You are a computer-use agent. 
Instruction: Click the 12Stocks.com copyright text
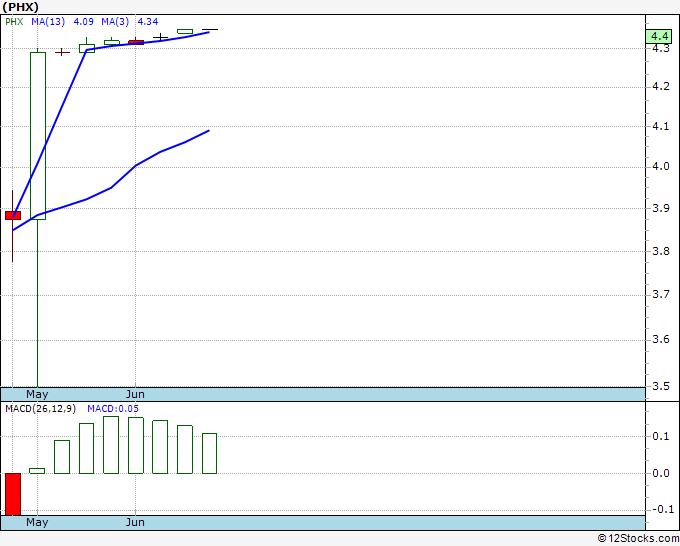click(638, 539)
